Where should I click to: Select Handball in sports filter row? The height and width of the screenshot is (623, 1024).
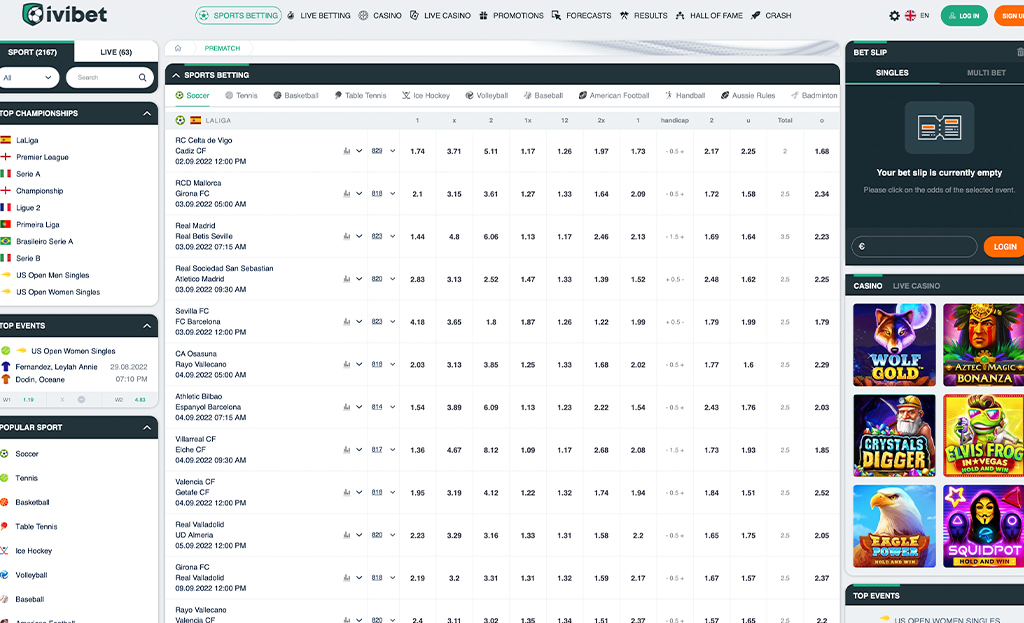point(685,95)
